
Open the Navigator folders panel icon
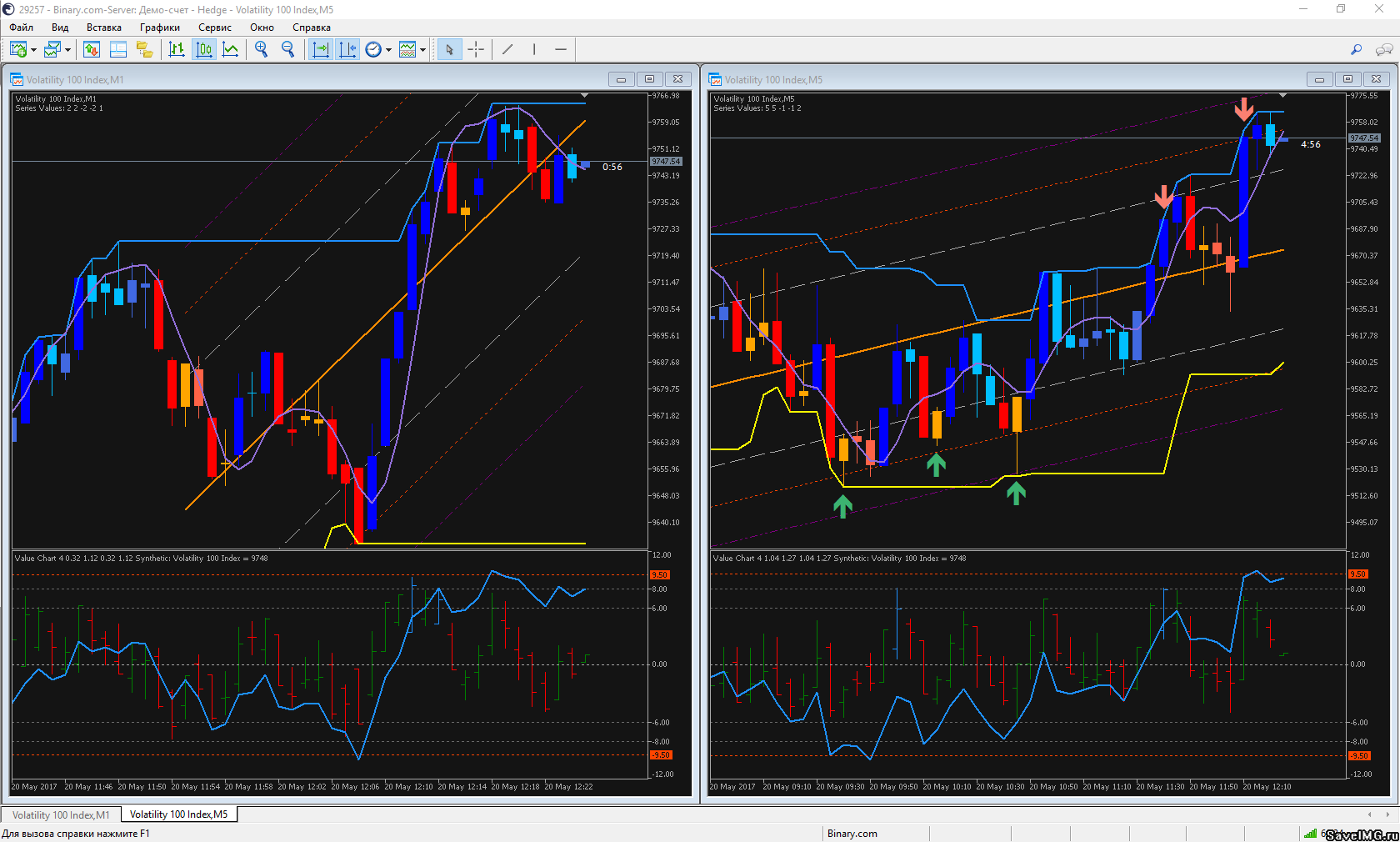pyautogui.click(x=145, y=50)
